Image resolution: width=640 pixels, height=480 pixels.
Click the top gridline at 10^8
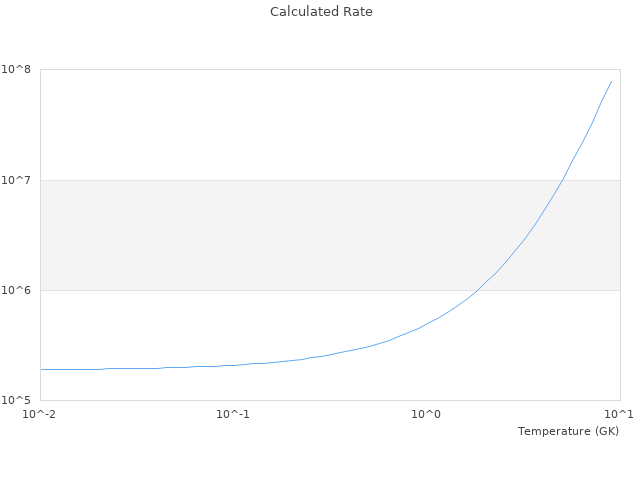[x=300, y=70]
